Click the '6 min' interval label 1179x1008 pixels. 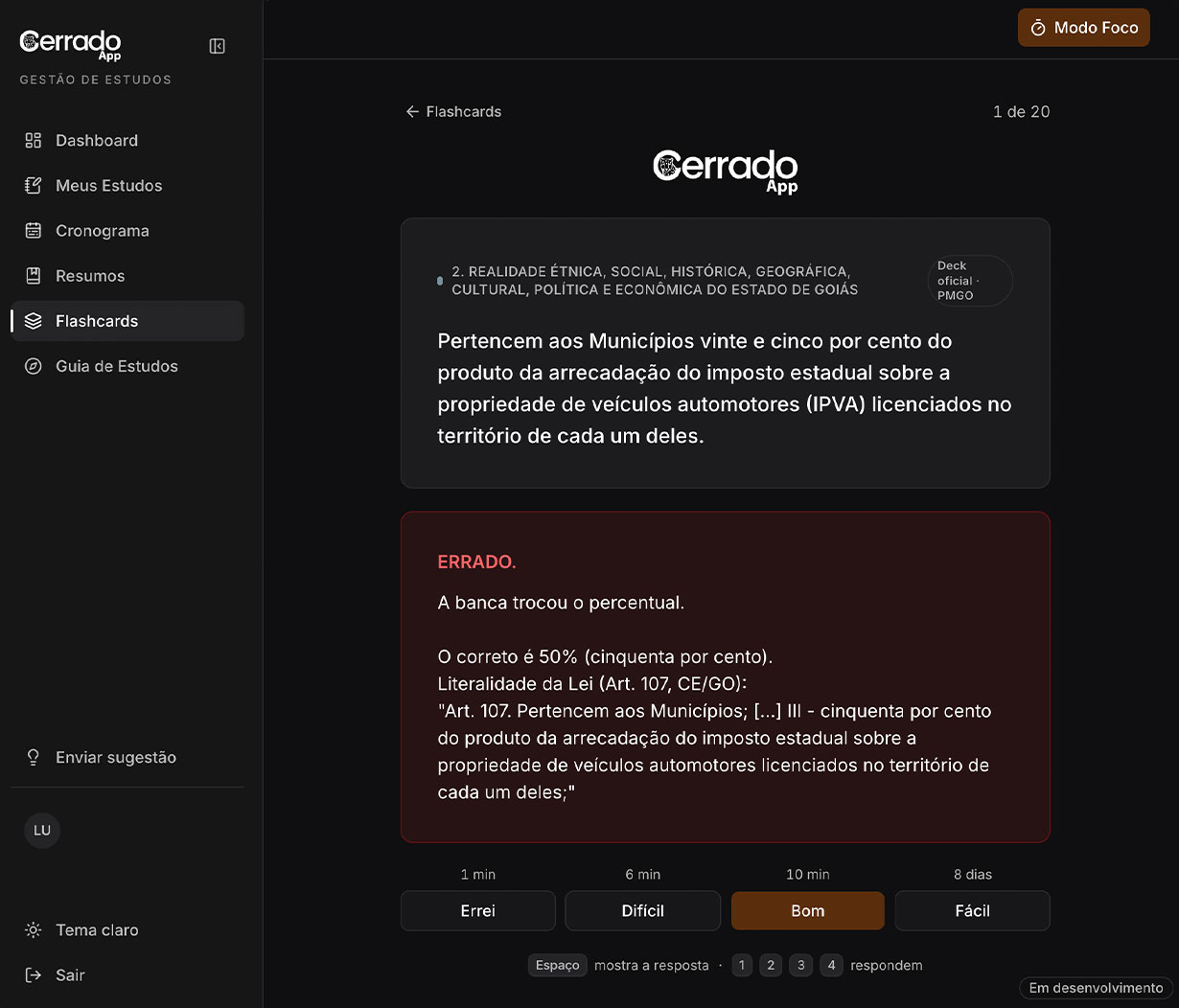click(642, 875)
